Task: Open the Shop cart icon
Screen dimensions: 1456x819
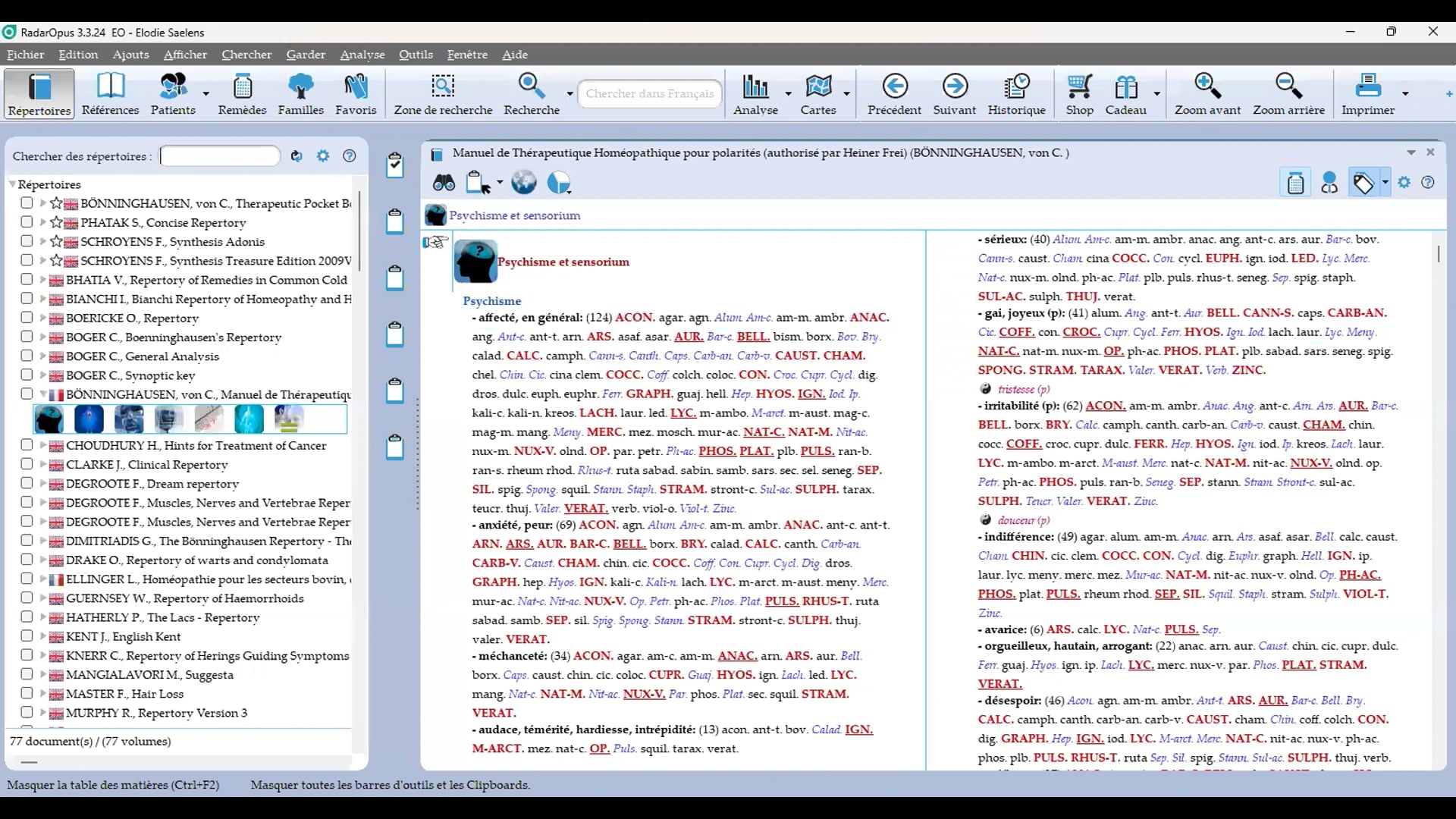Action: coord(1079,86)
